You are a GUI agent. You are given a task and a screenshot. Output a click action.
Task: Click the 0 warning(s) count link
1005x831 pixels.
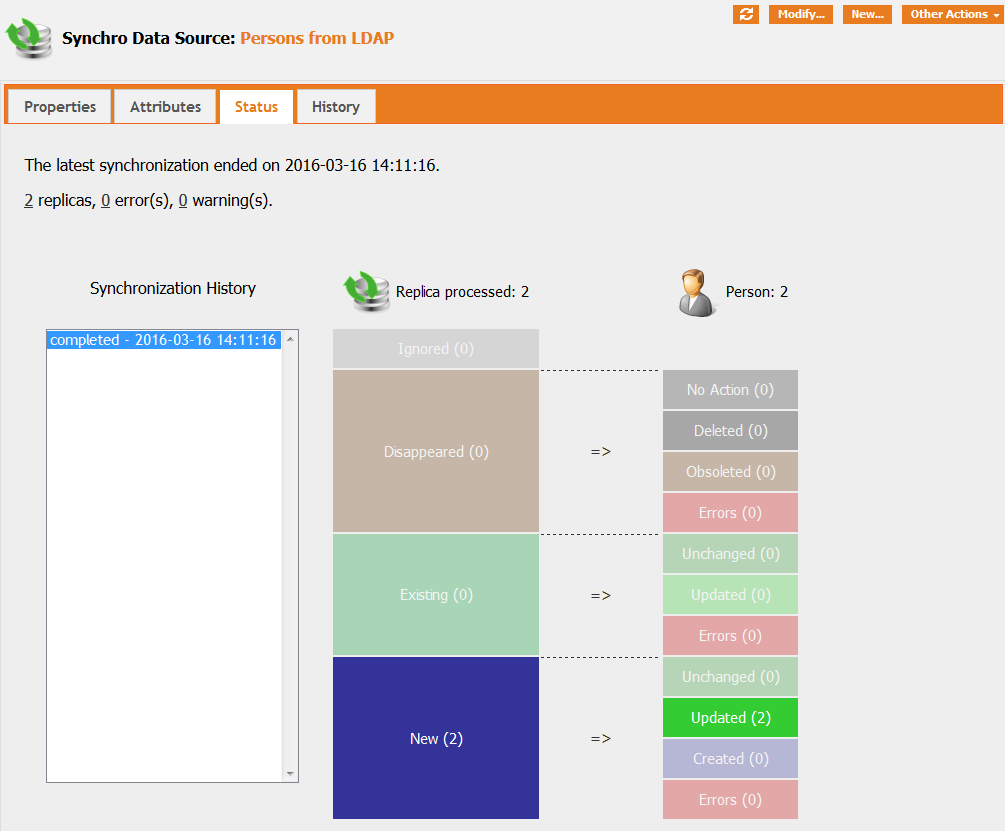tap(183, 200)
